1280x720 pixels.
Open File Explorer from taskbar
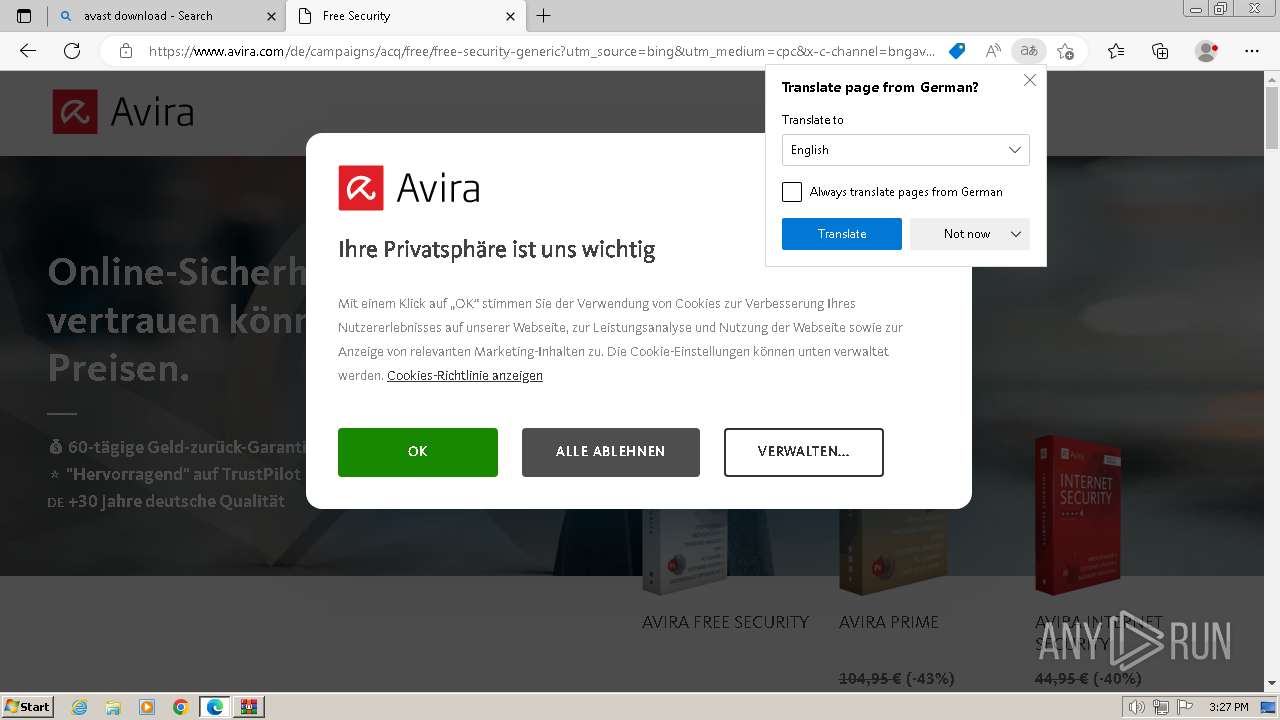(x=113, y=707)
